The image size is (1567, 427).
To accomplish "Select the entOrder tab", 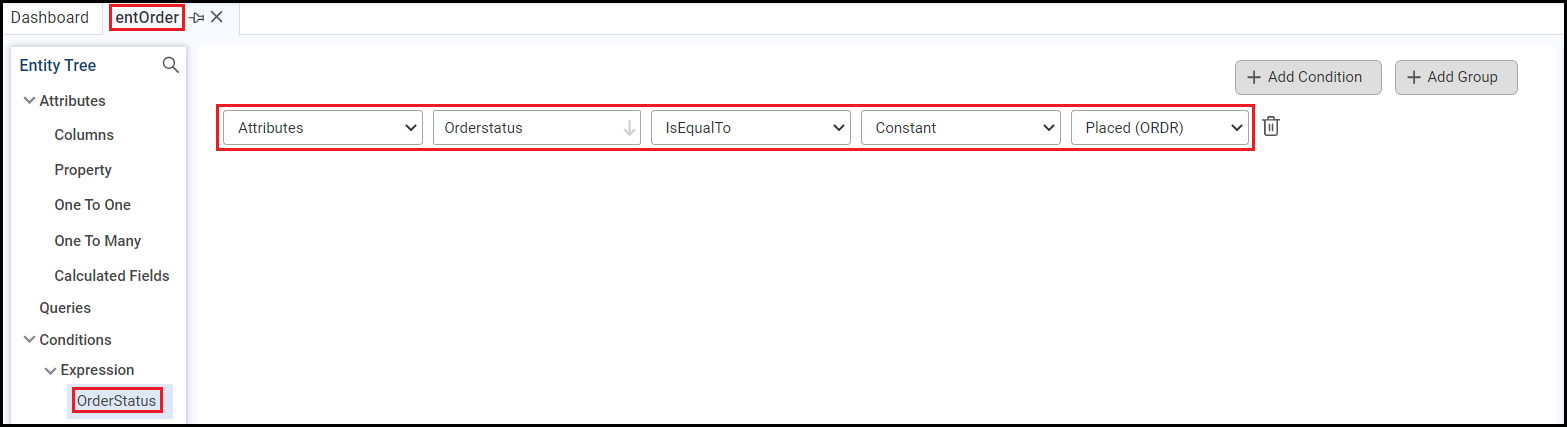I will [147, 18].
